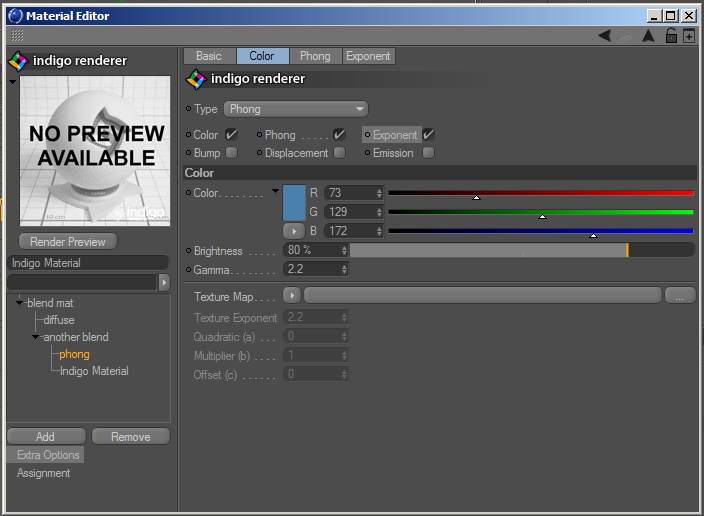Click the Cinema 4D title bar icon
This screenshot has width=704, height=516.
coord(15,16)
